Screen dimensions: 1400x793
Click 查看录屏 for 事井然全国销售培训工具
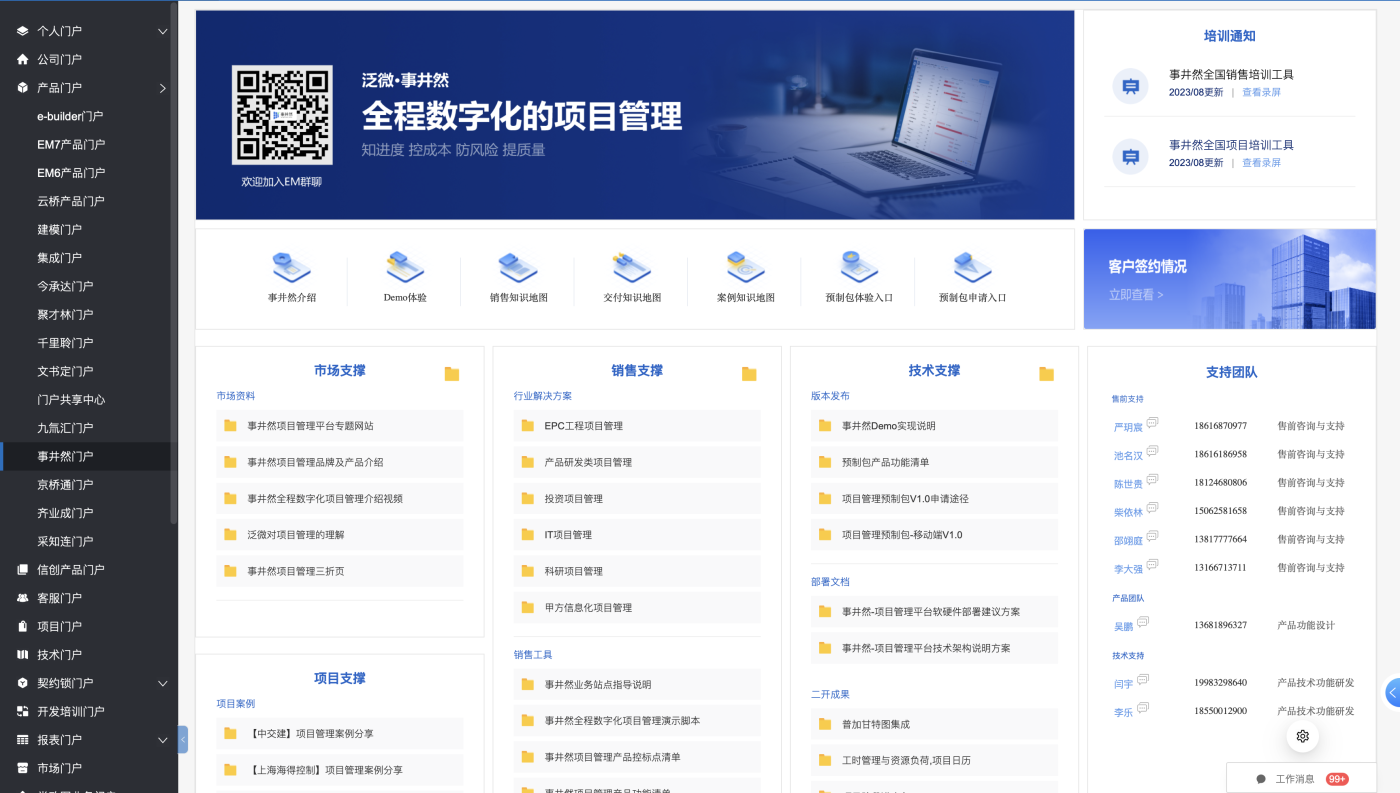(1261, 92)
